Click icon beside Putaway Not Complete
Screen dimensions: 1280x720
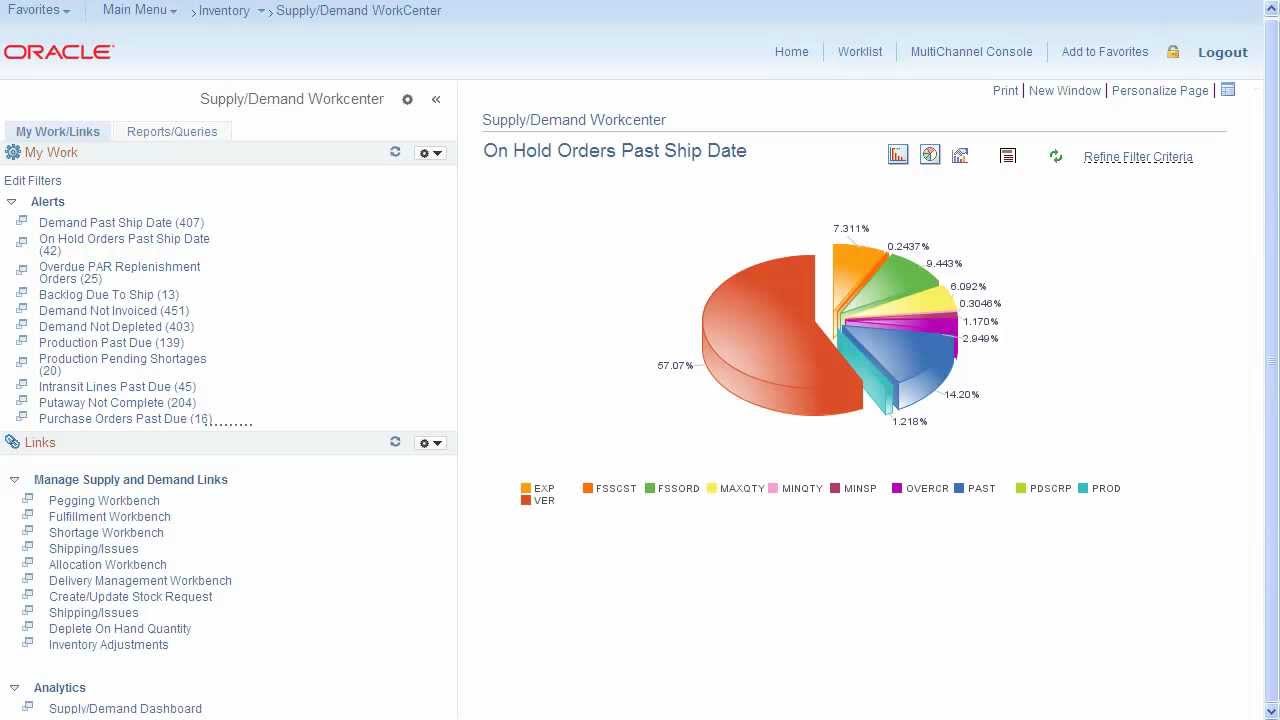point(22,401)
